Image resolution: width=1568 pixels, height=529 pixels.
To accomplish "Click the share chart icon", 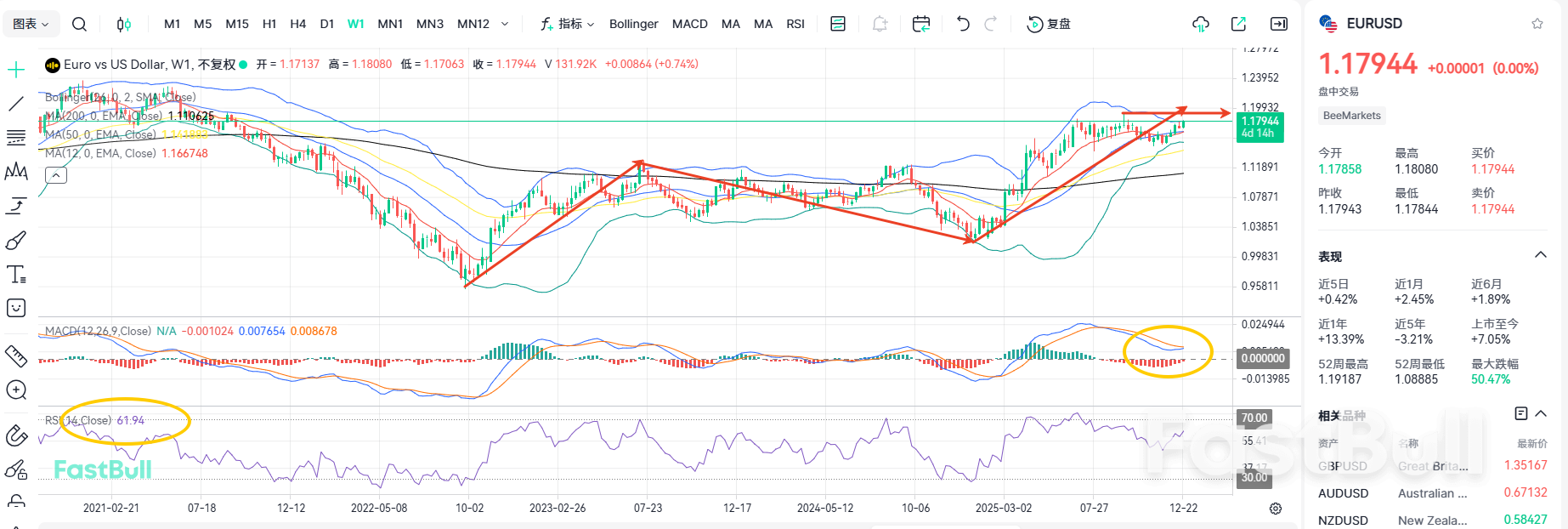I will (1238, 24).
